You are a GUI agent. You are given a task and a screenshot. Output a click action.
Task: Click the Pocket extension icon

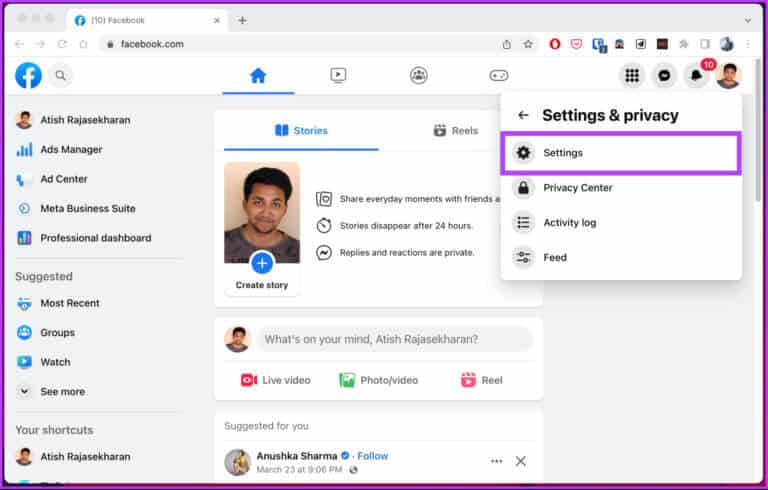576,44
